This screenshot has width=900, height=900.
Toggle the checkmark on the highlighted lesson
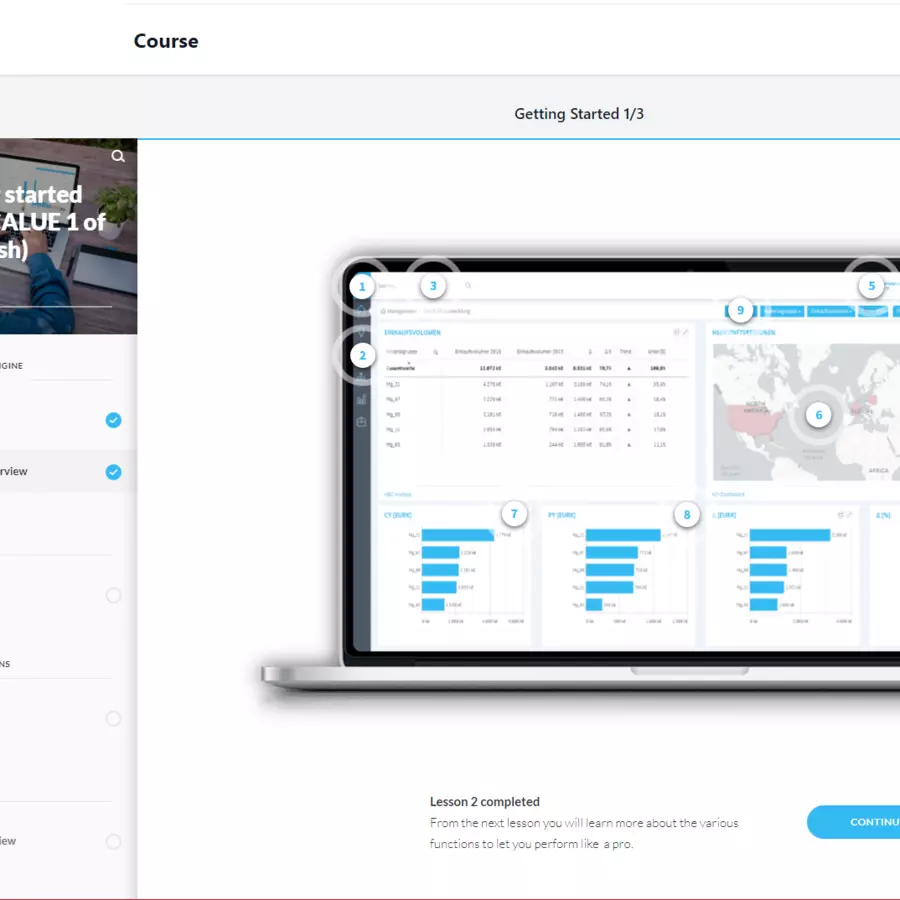(x=114, y=472)
